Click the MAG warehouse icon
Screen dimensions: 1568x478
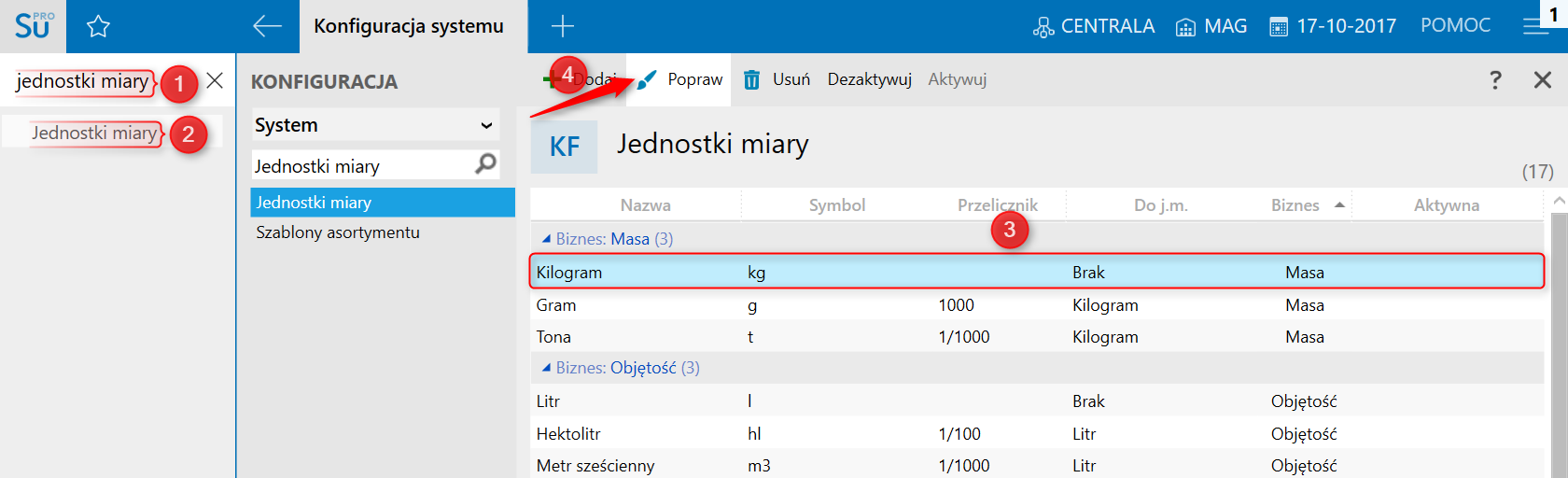(1185, 28)
